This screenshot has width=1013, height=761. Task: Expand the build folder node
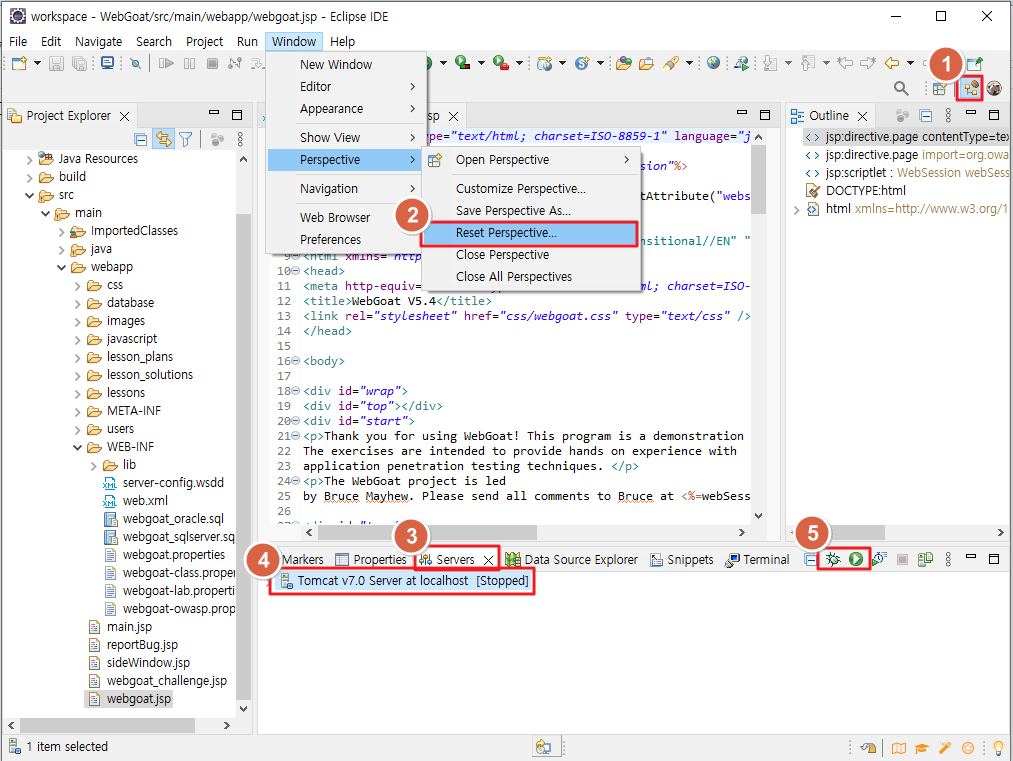(x=30, y=177)
